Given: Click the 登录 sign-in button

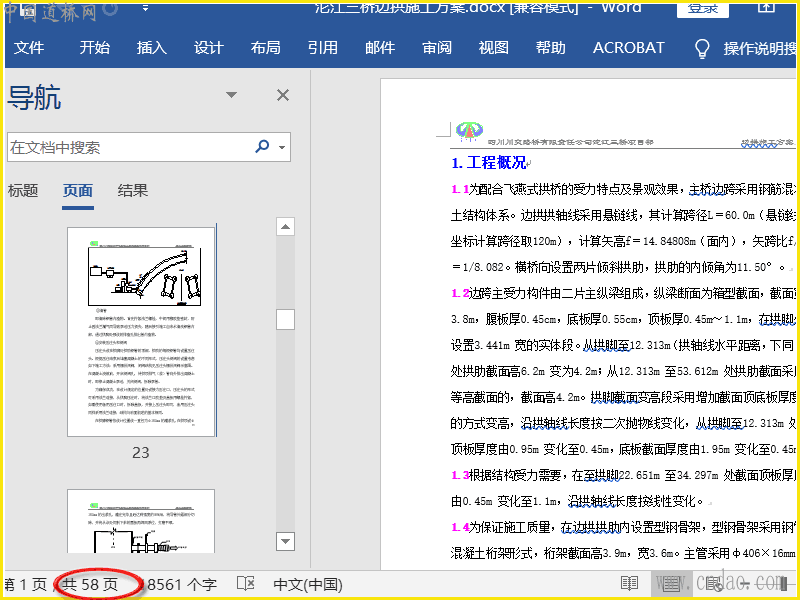Looking at the screenshot, I should pos(703,9).
